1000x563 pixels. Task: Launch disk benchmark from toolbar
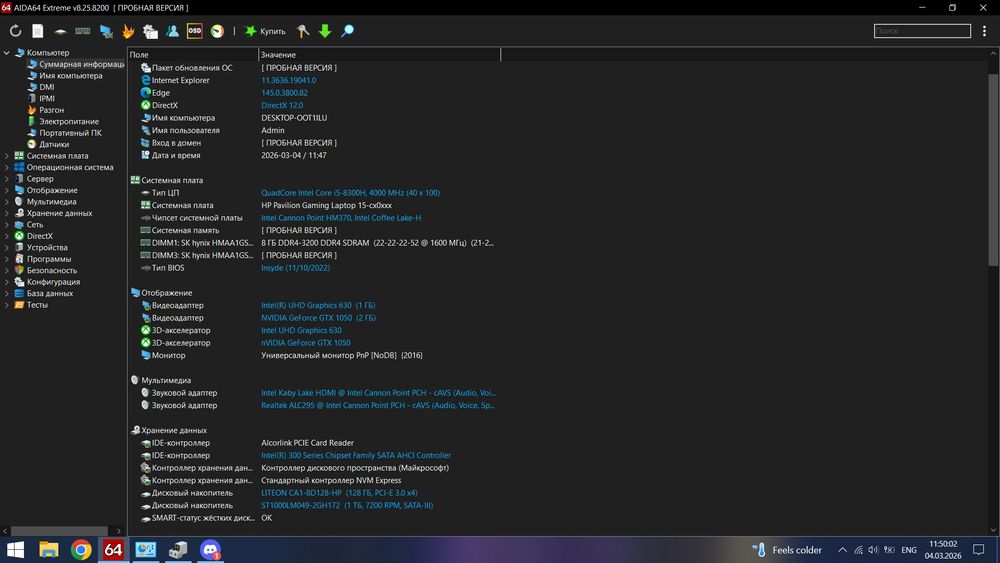pyautogui.click(x=61, y=31)
